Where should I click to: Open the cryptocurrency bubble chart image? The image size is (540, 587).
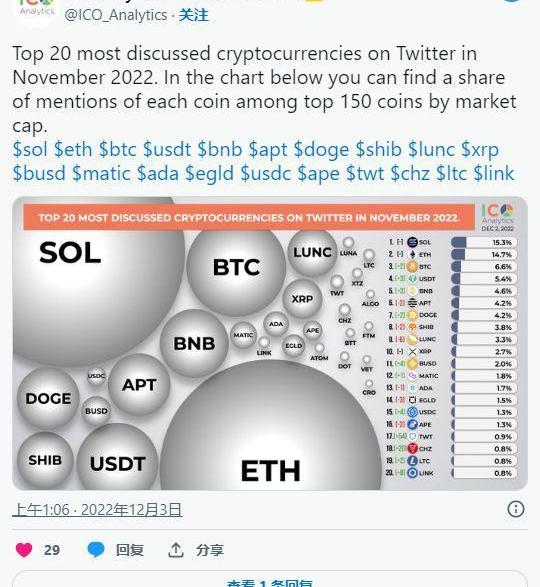click(270, 343)
